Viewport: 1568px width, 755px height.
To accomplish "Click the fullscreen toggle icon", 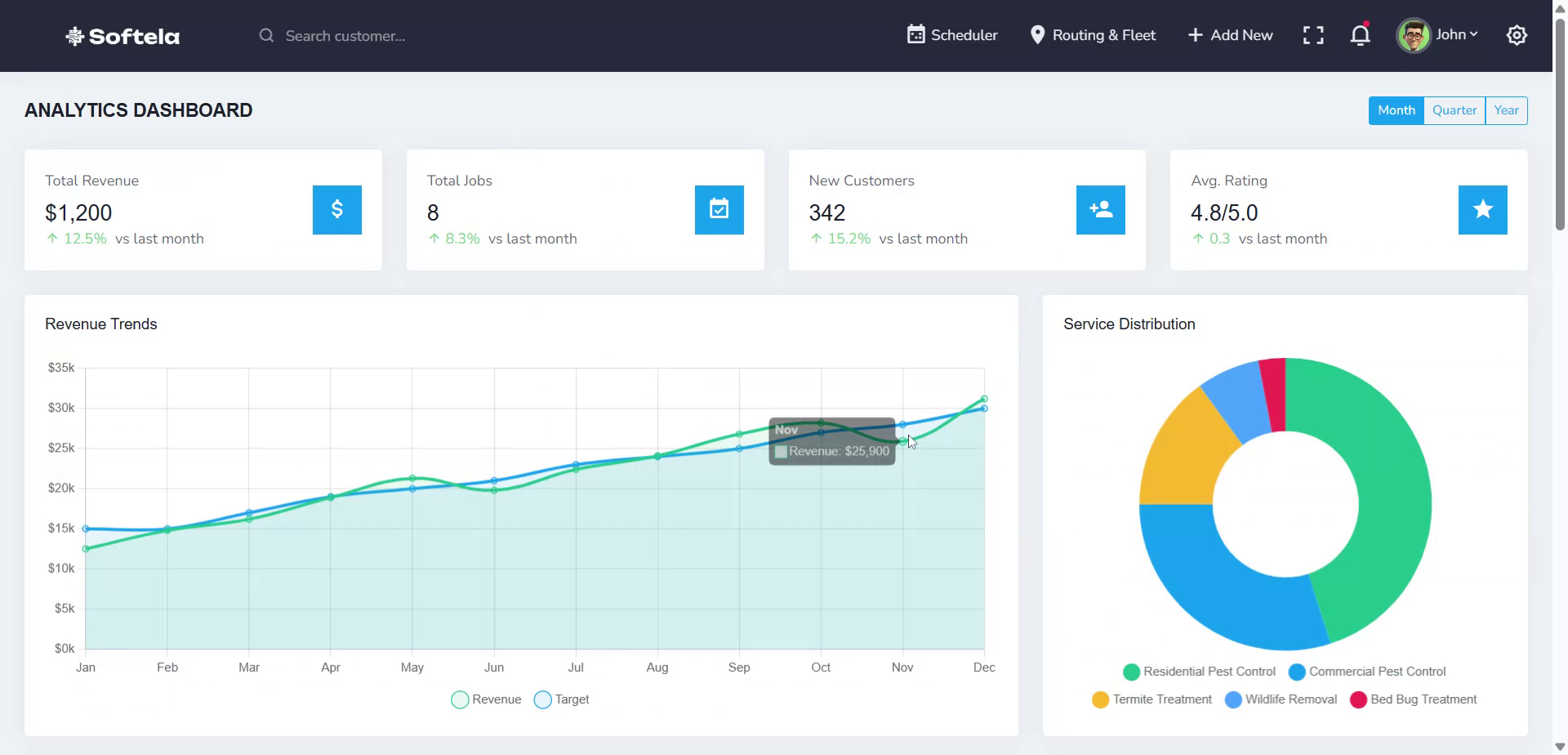I will (x=1312, y=35).
